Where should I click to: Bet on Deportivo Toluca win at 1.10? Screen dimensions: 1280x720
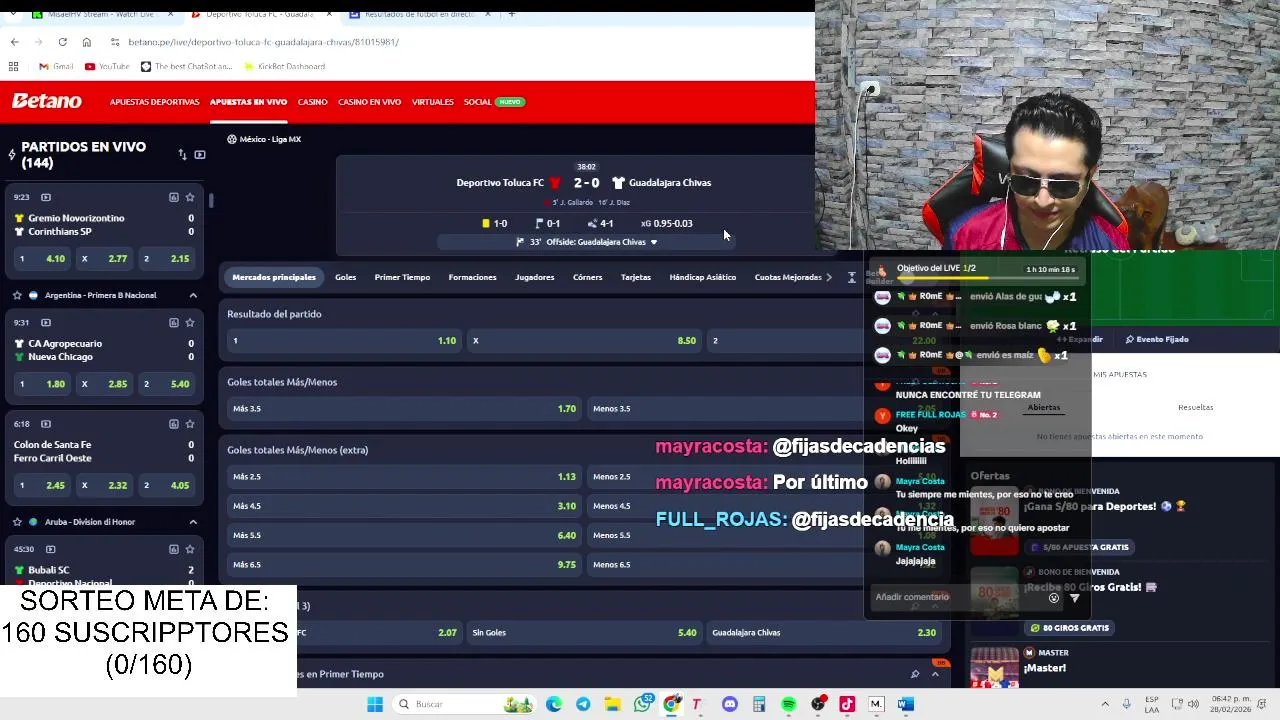pos(344,341)
